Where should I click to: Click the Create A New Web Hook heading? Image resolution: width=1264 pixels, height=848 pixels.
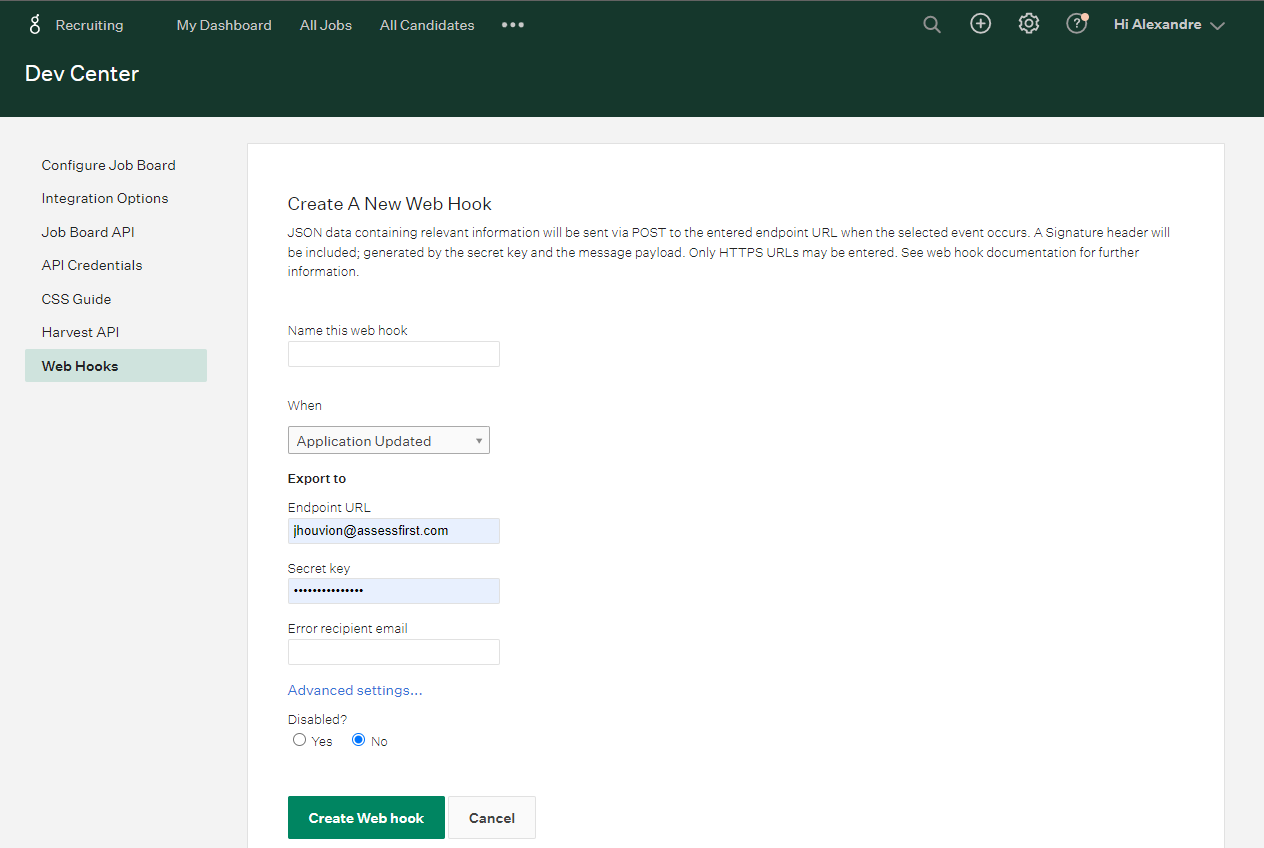[390, 204]
